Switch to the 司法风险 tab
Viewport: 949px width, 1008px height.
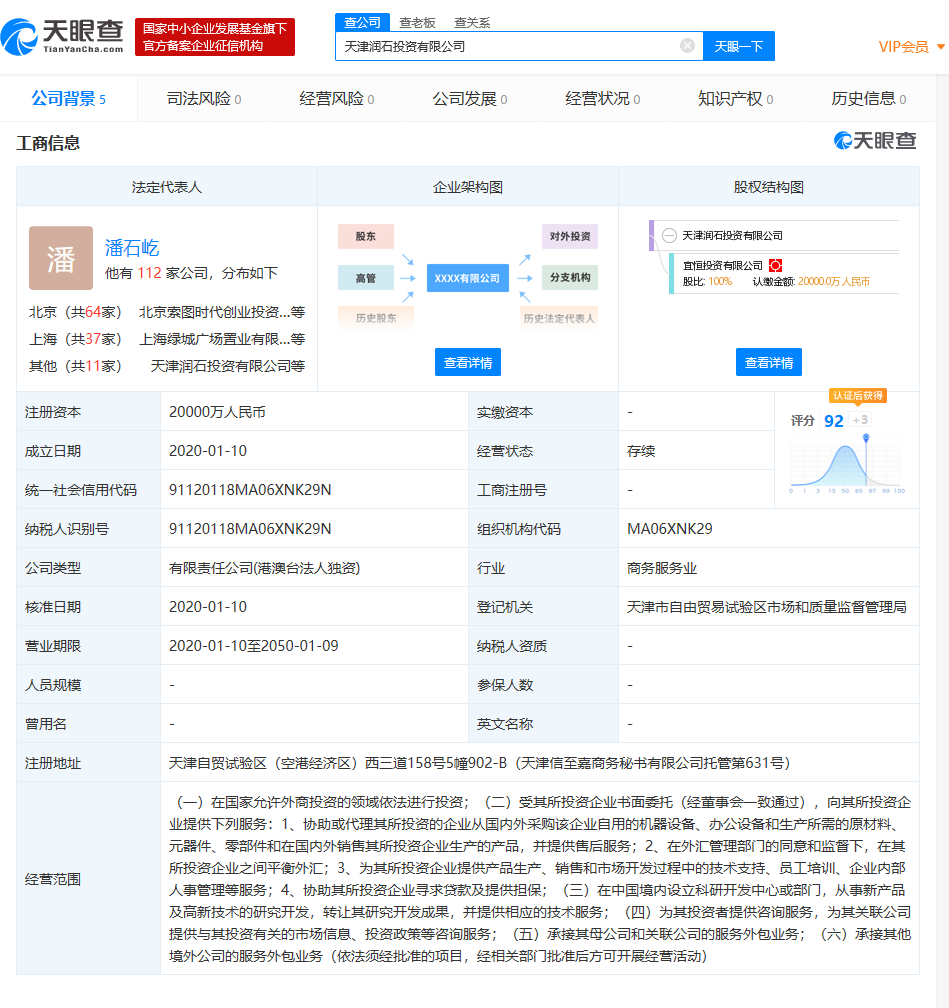point(195,98)
